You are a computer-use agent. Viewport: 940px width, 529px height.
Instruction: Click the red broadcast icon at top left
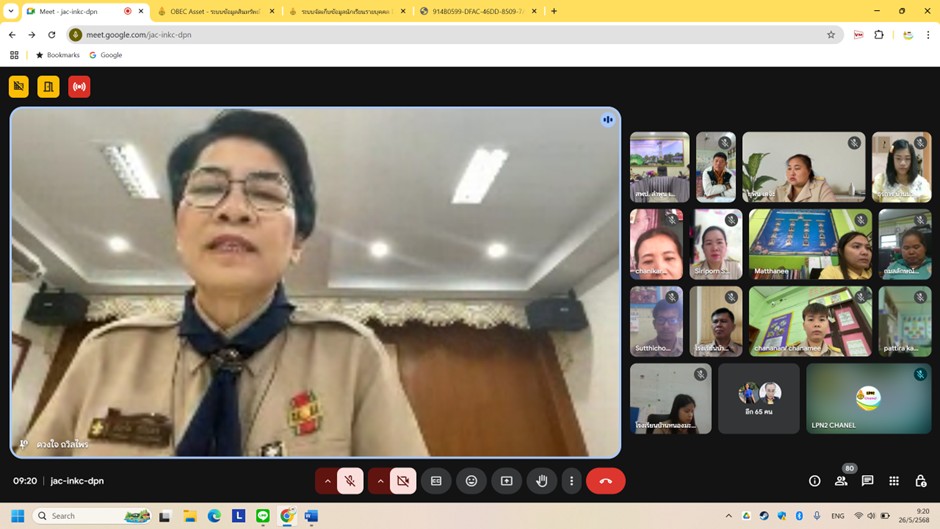[x=79, y=87]
